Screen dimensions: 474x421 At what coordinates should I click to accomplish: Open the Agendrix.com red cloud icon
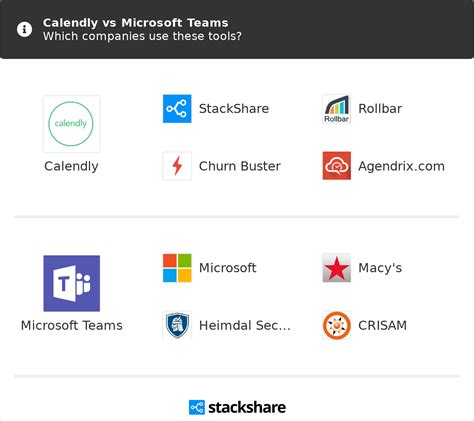pos(336,166)
